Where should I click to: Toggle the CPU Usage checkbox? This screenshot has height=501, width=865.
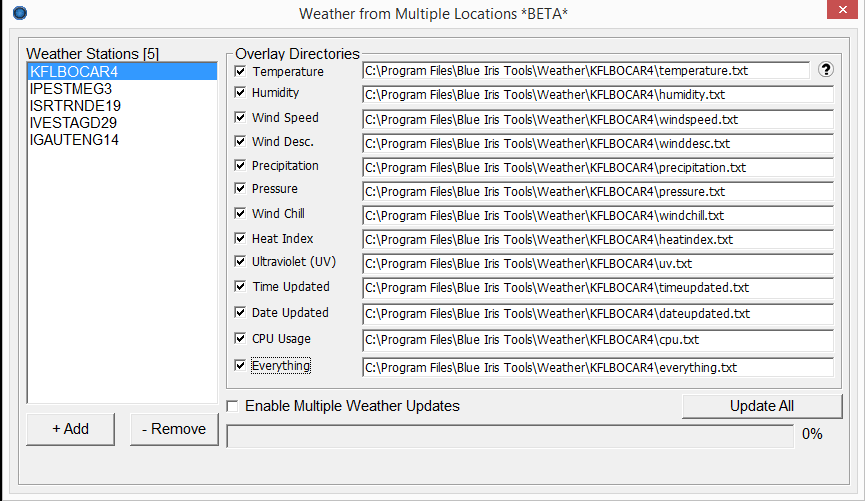(240, 338)
